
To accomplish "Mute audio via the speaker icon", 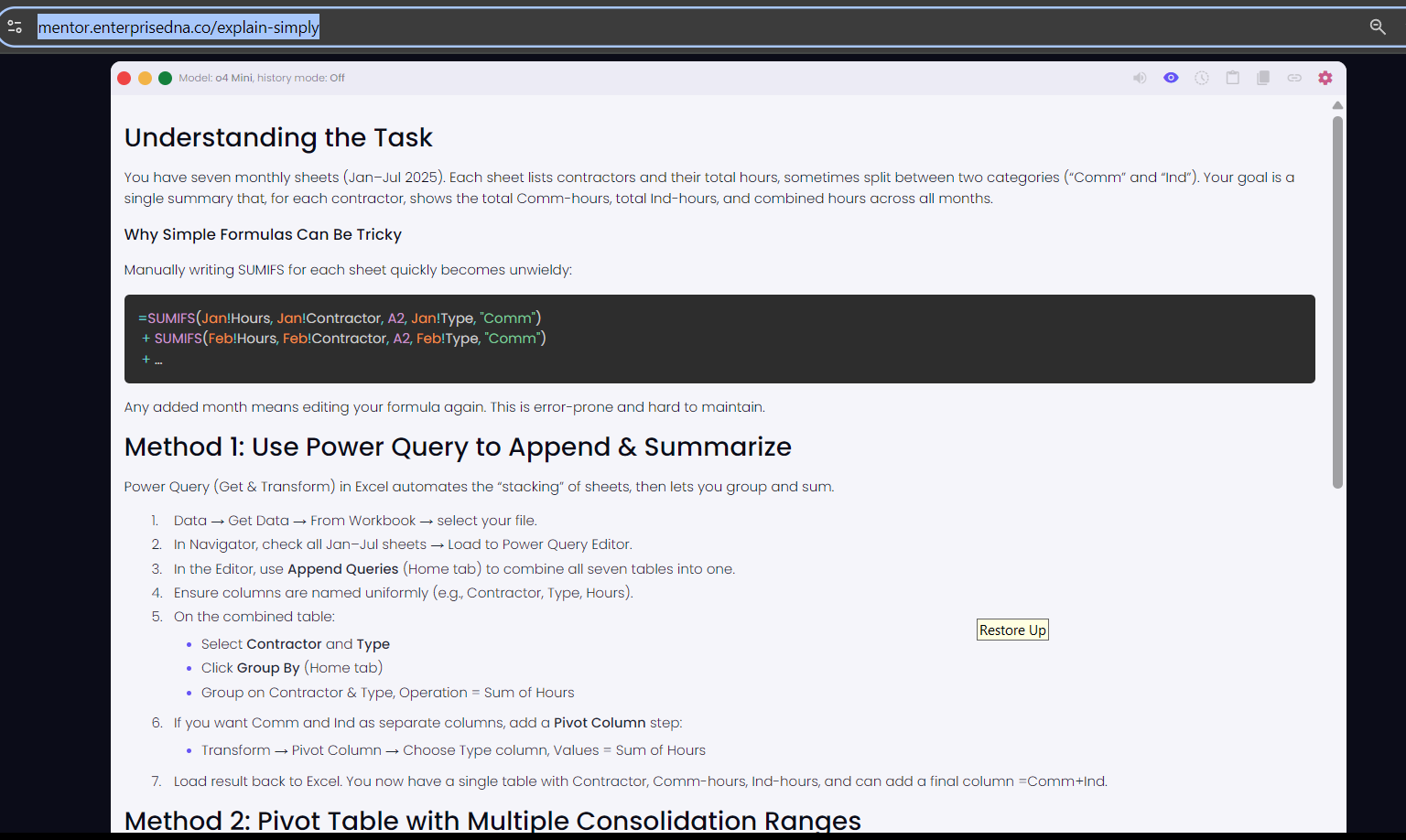I will coord(1140,78).
